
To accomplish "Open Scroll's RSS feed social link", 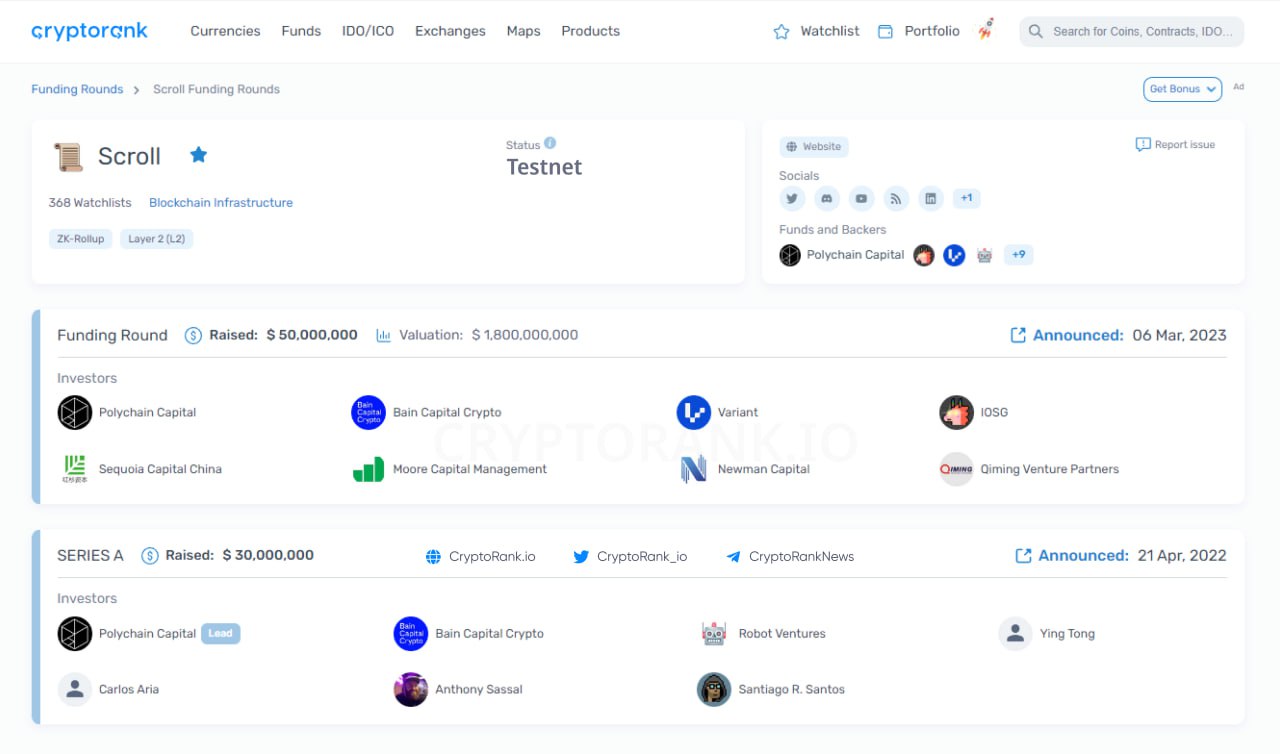I will coord(896,198).
